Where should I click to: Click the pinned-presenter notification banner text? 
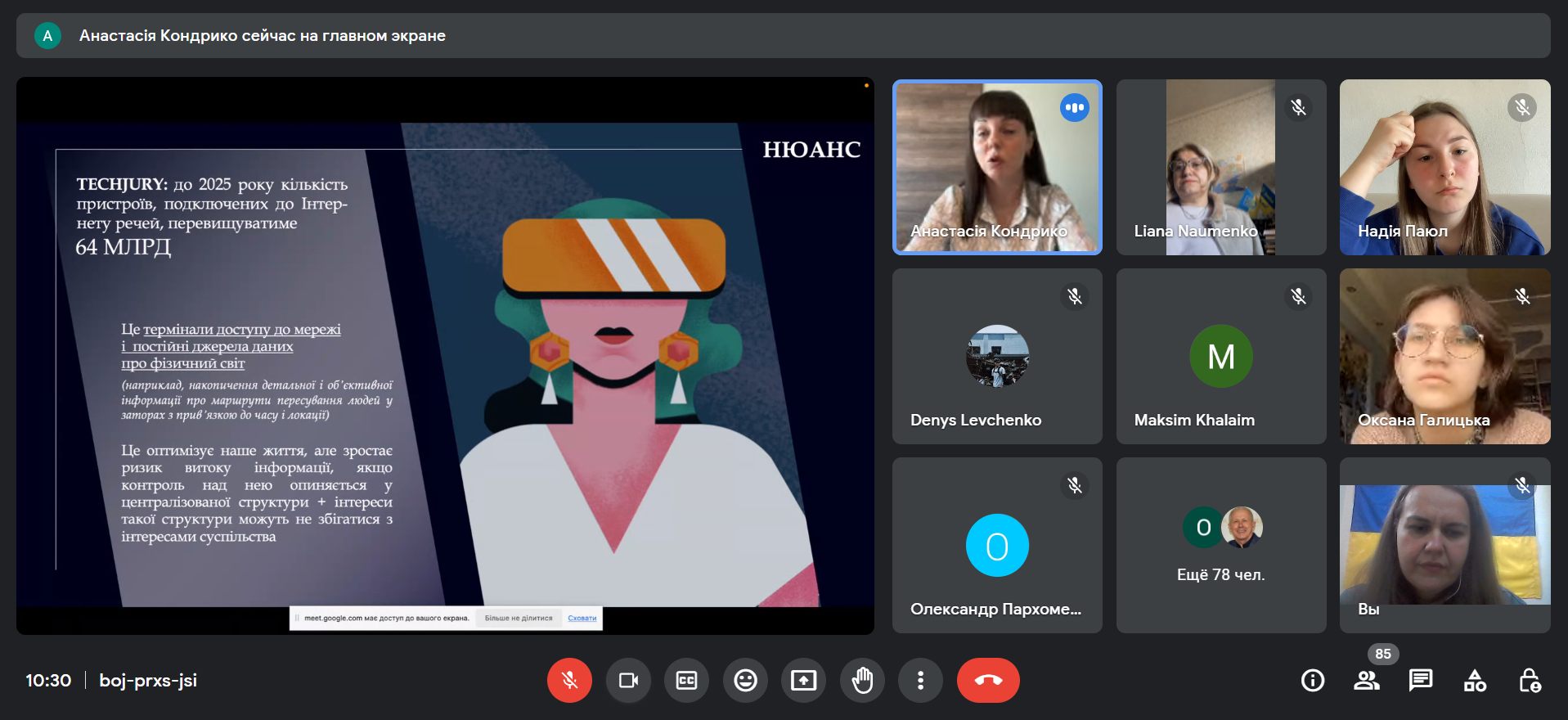(263, 35)
